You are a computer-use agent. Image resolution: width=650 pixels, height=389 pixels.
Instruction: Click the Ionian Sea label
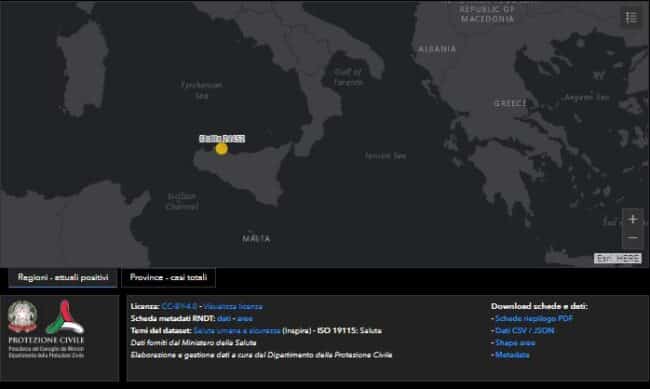pos(385,156)
